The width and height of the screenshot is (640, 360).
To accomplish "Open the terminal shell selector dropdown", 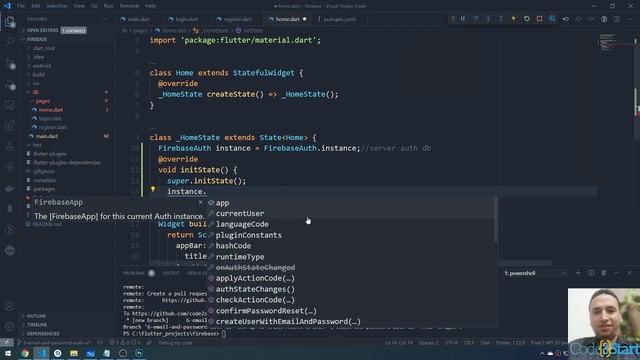I will [535, 273].
